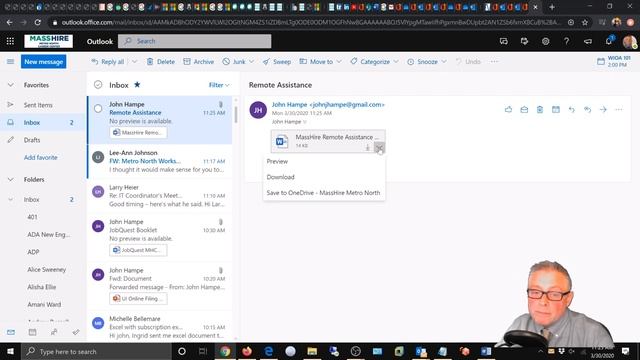Open the Larry Heier IT Coordinator's Meeting email
640x360 pixels.
pyautogui.click(x=160, y=196)
